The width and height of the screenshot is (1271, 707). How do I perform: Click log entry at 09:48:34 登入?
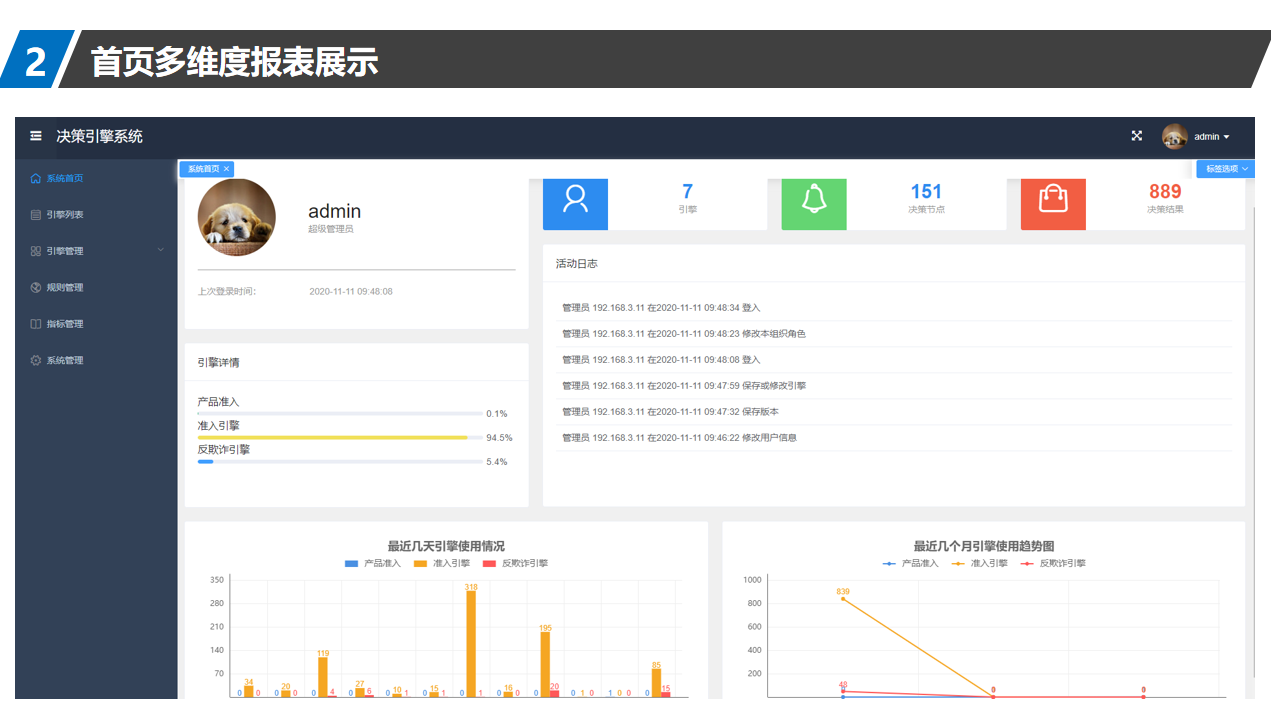click(894, 308)
